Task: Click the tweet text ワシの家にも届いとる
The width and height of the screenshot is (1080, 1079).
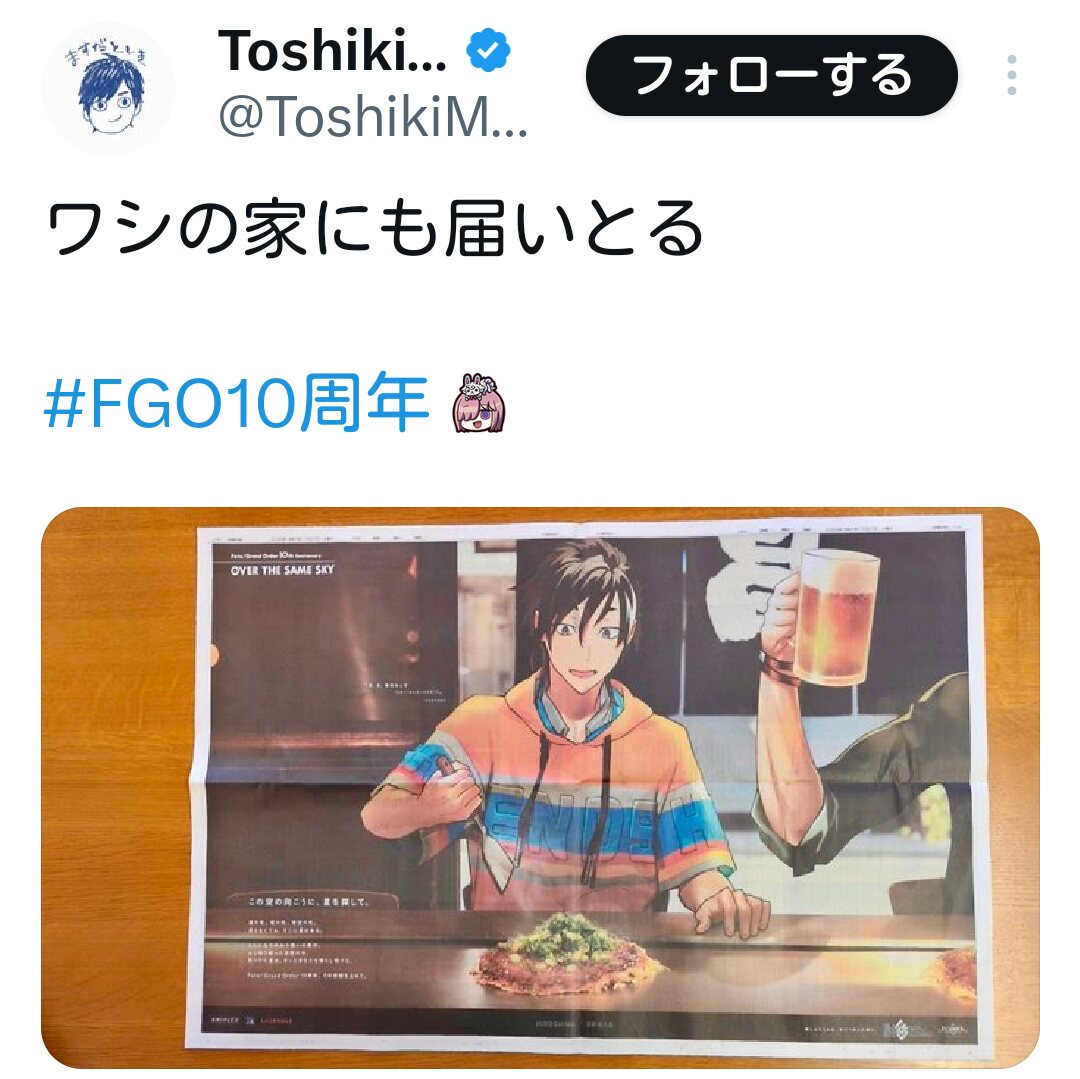Action: (374, 228)
